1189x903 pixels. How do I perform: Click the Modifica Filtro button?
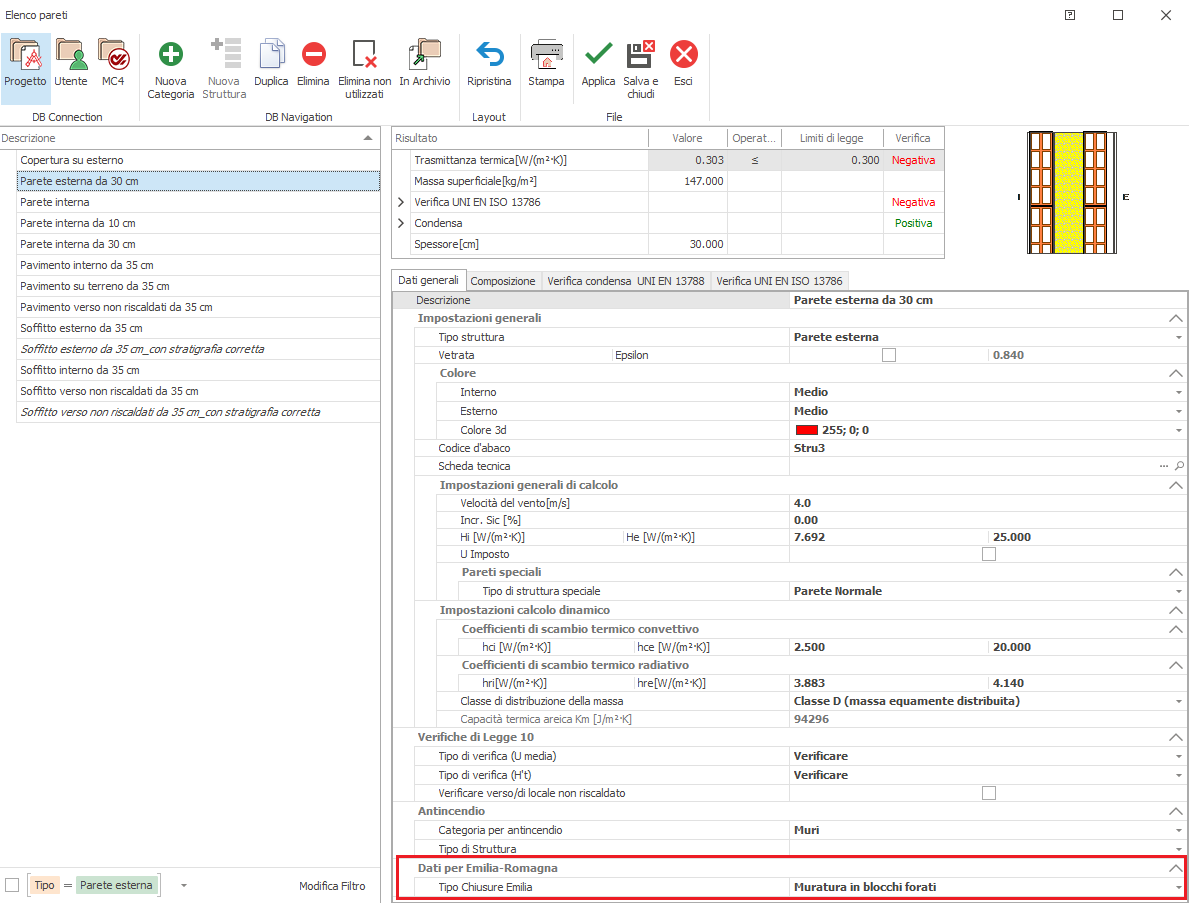(x=332, y=886)
